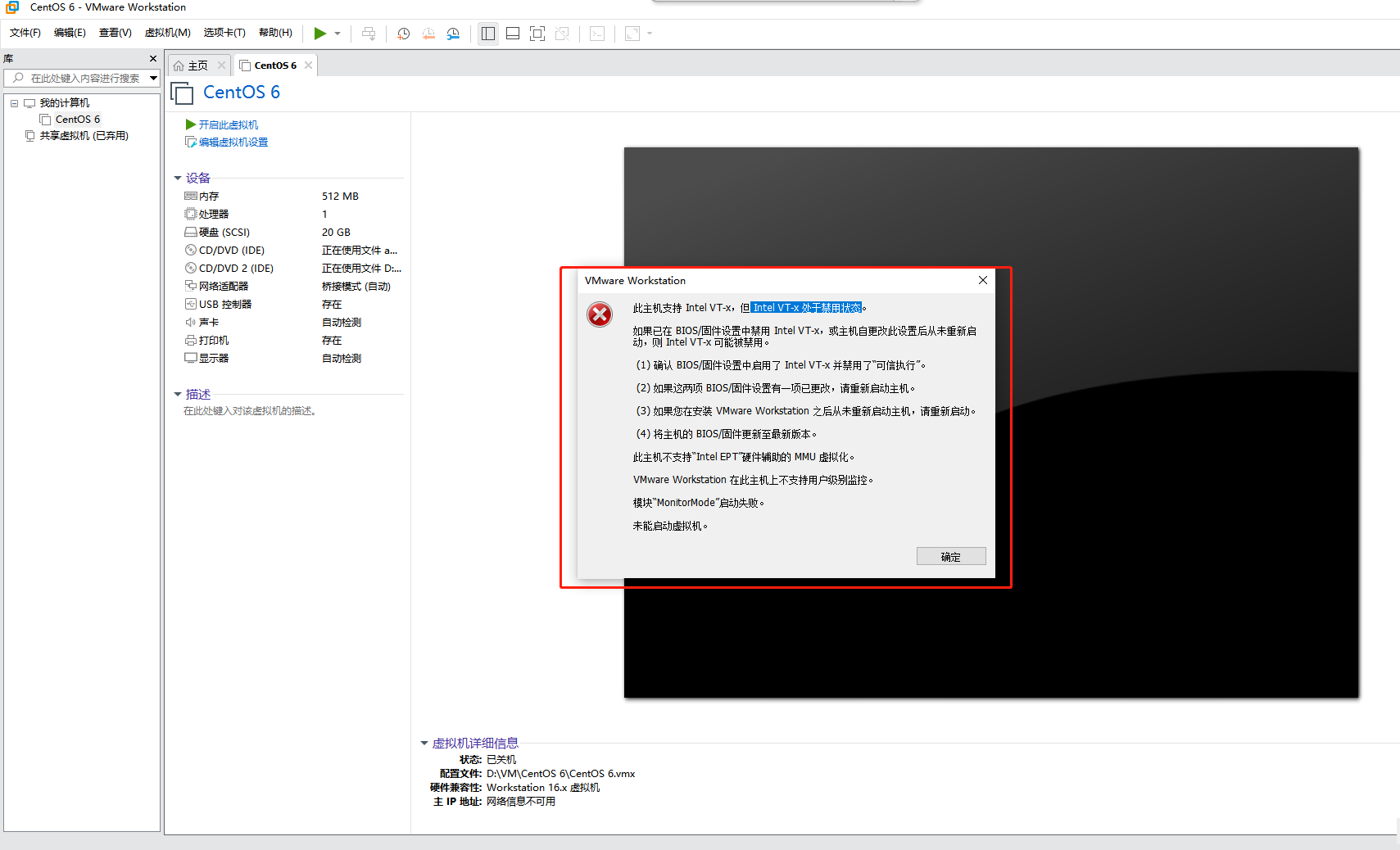Open the 虚拟机(M) menu
Image resolution: width=1400 pixels, height=850 pixels.
click(x=168, y=33)
